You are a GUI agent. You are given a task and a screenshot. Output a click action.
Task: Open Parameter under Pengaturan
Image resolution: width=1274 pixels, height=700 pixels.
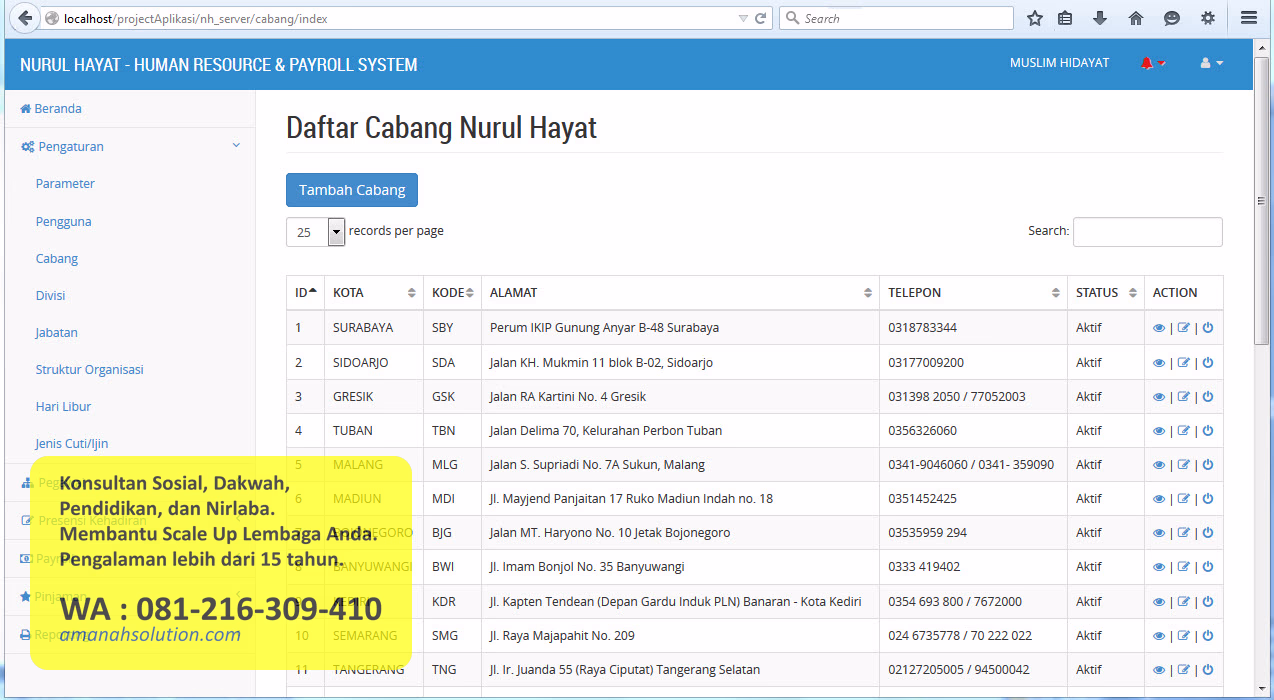[x=65, y=184]
